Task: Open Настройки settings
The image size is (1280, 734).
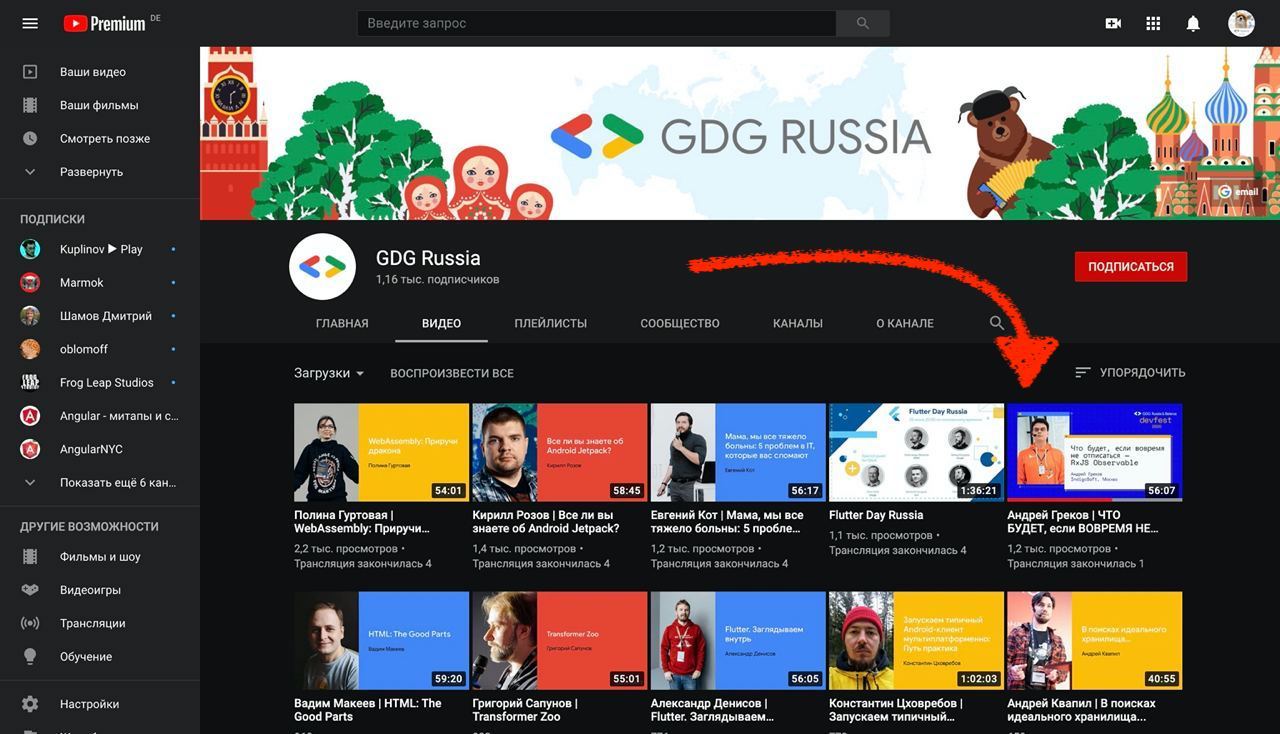Action: (x=100, y=704)
